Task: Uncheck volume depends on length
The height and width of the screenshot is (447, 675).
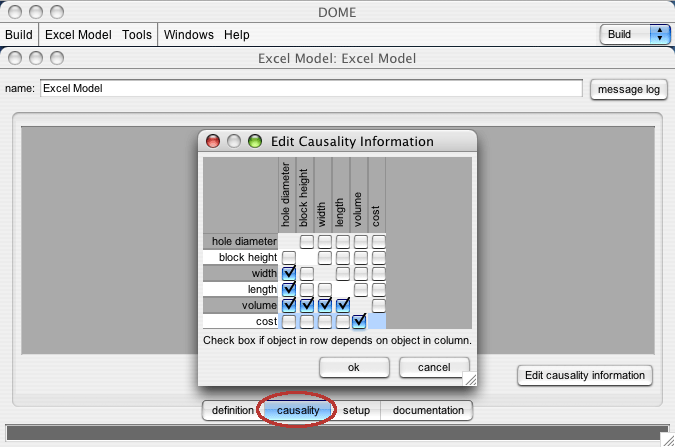Action: [x=343, y=305]
